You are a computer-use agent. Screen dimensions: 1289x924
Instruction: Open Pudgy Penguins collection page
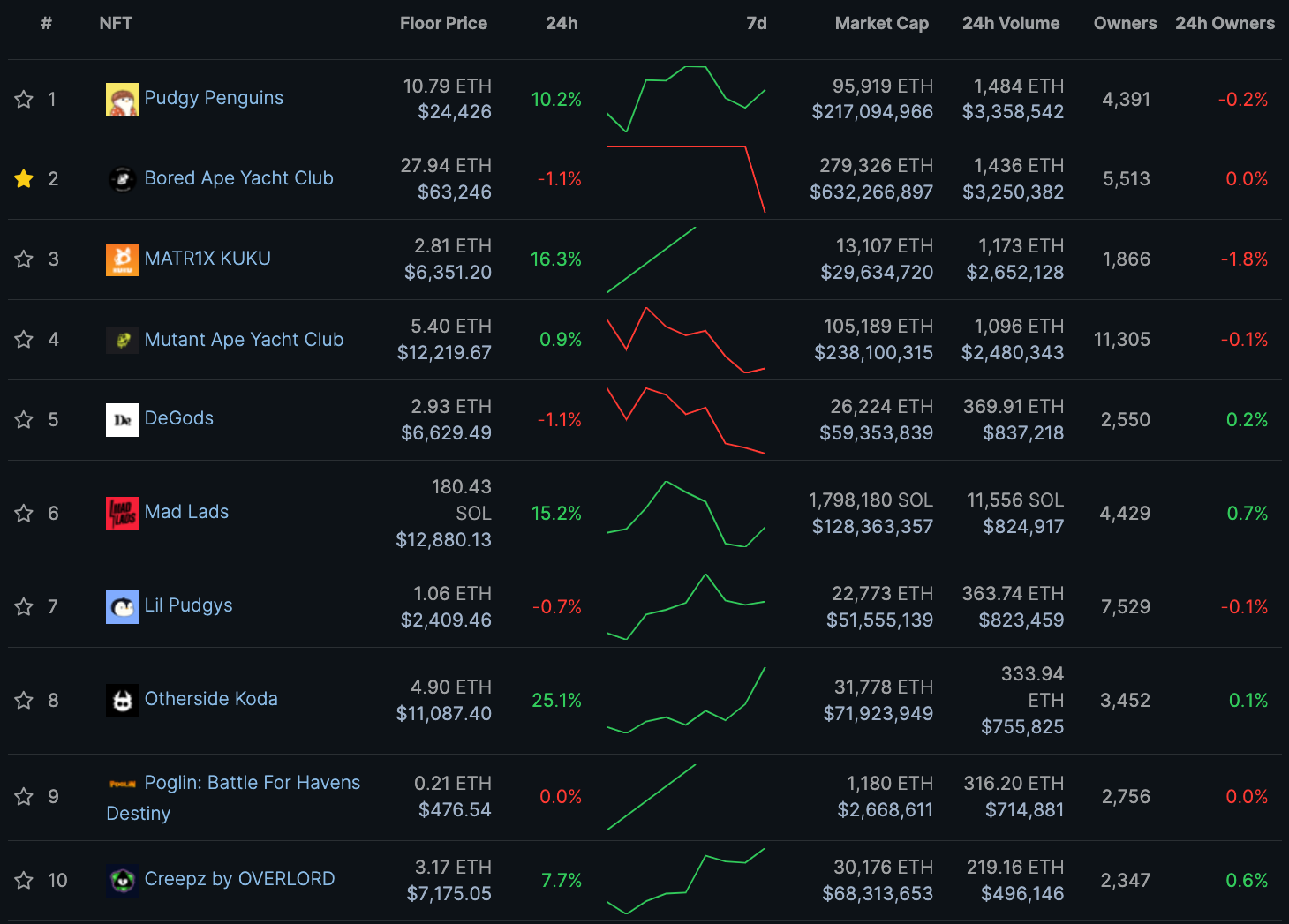(214, 98)
